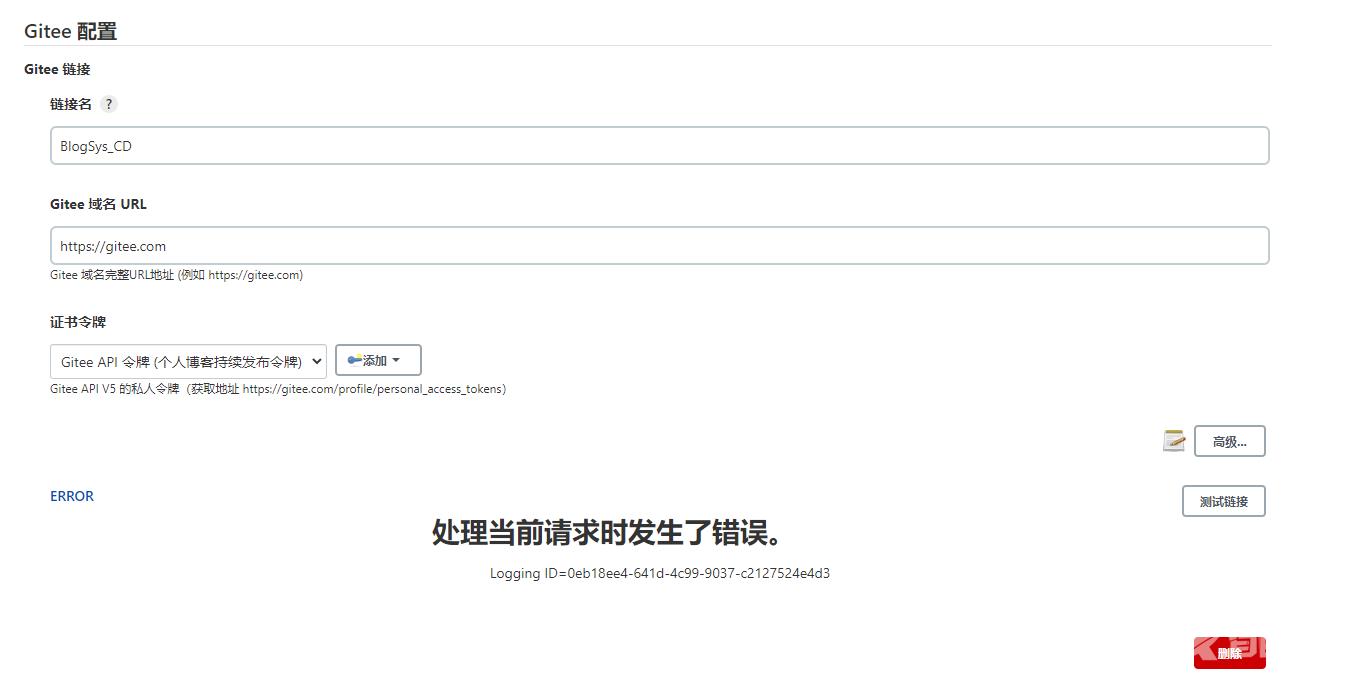Click the Gitee 域名 URL field label
Screen dimensions: 1364x685
tap(98, 204)
